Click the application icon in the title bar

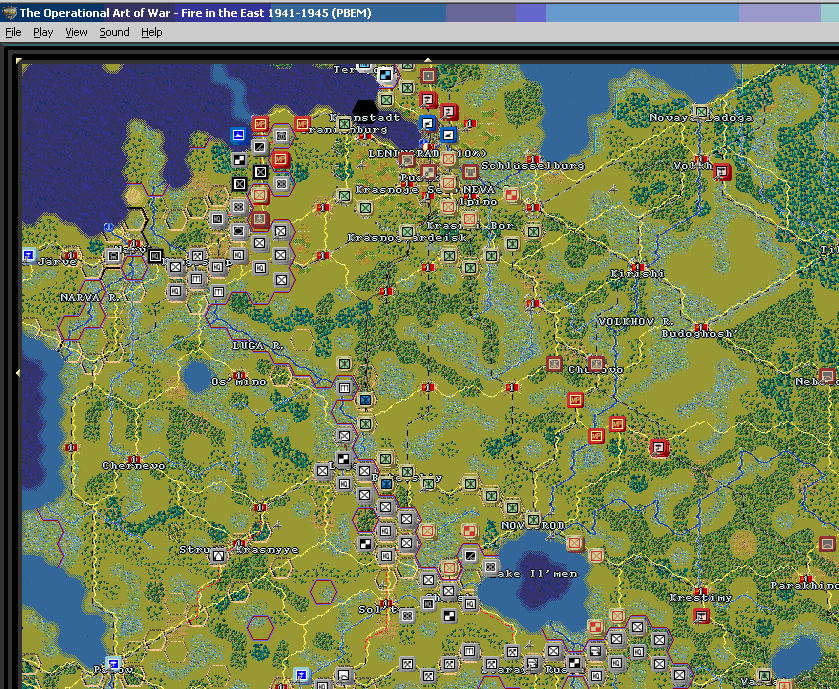(x=9, y=12)
